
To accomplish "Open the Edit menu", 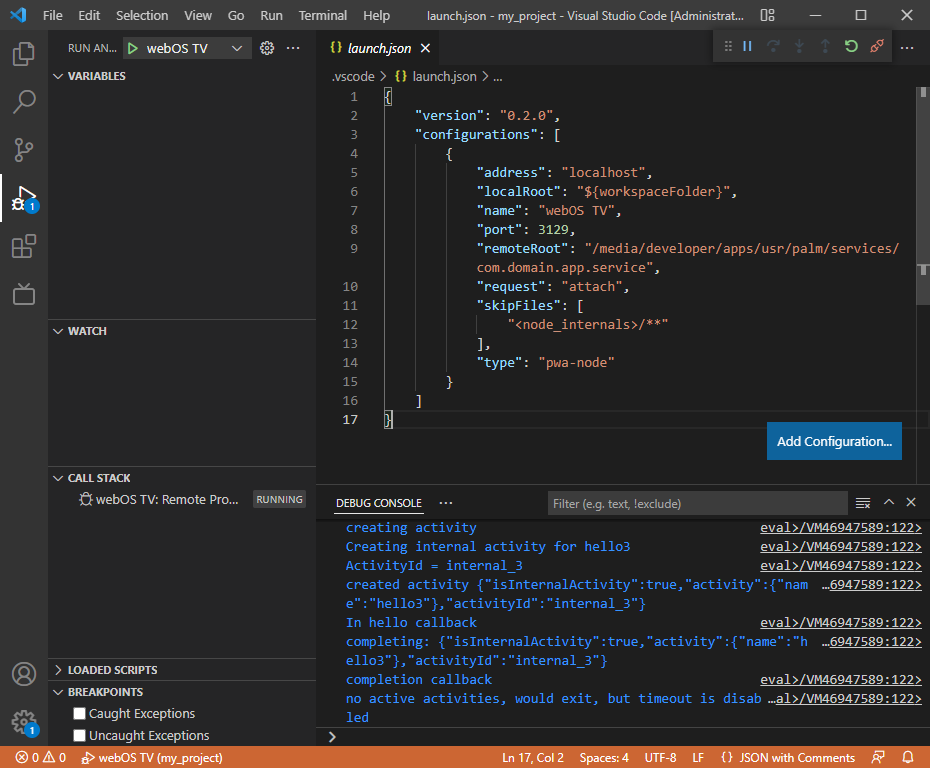I will tap(89, 15).
